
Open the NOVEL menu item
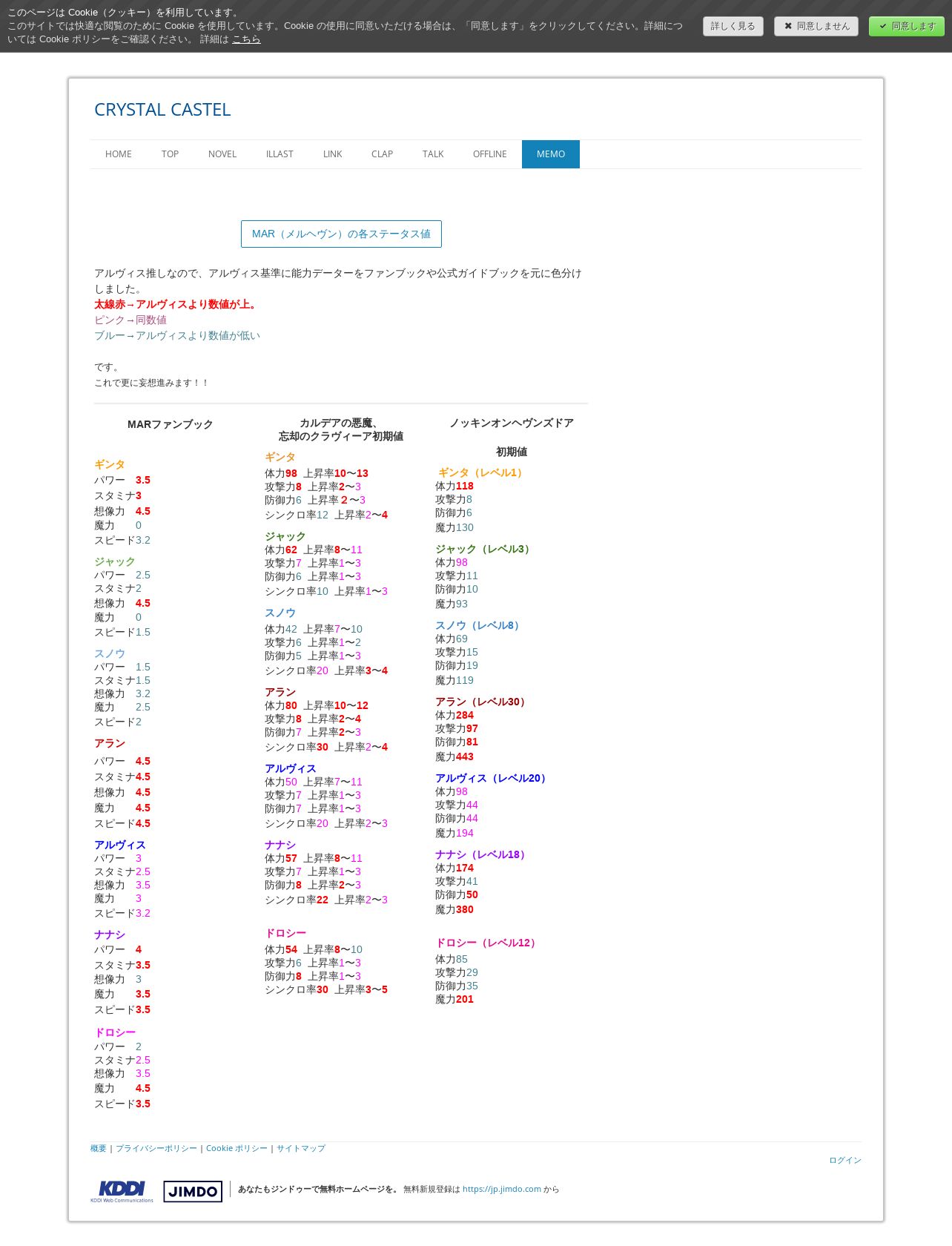(222, 154)
